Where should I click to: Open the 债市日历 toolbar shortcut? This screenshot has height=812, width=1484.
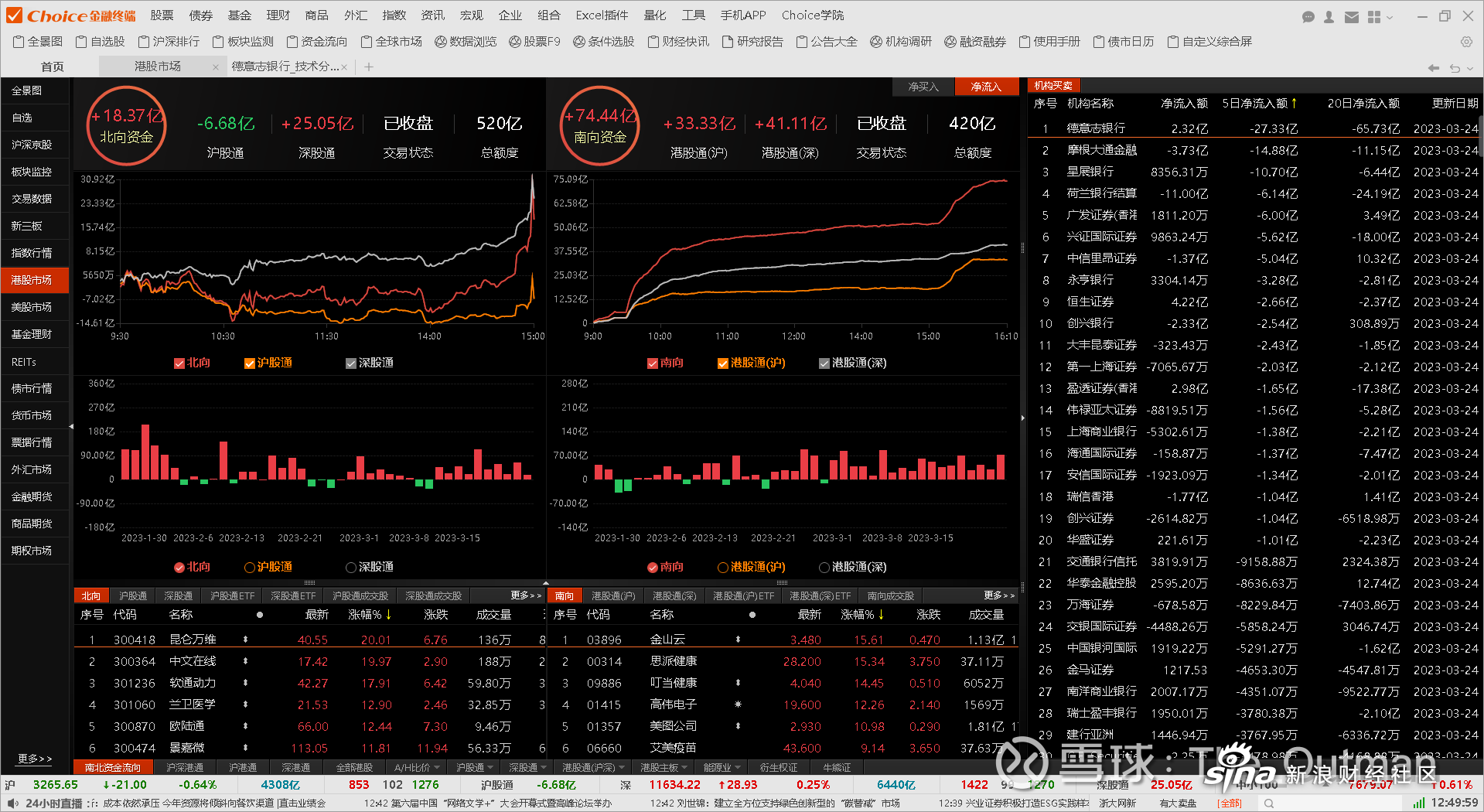pos(1124,42)
